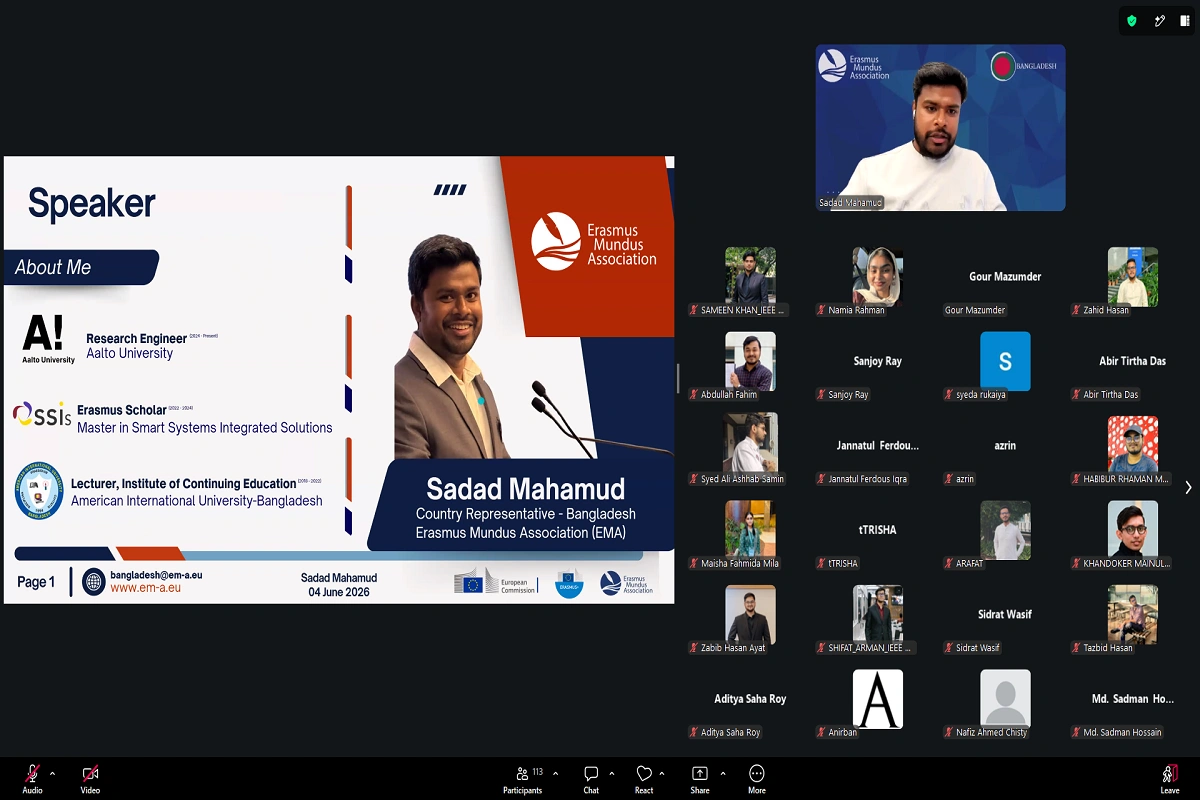Image resolution: width=1200 pixels, height=800 pixels.
Task: Expand the audio options caret
Action: [52, 773]
